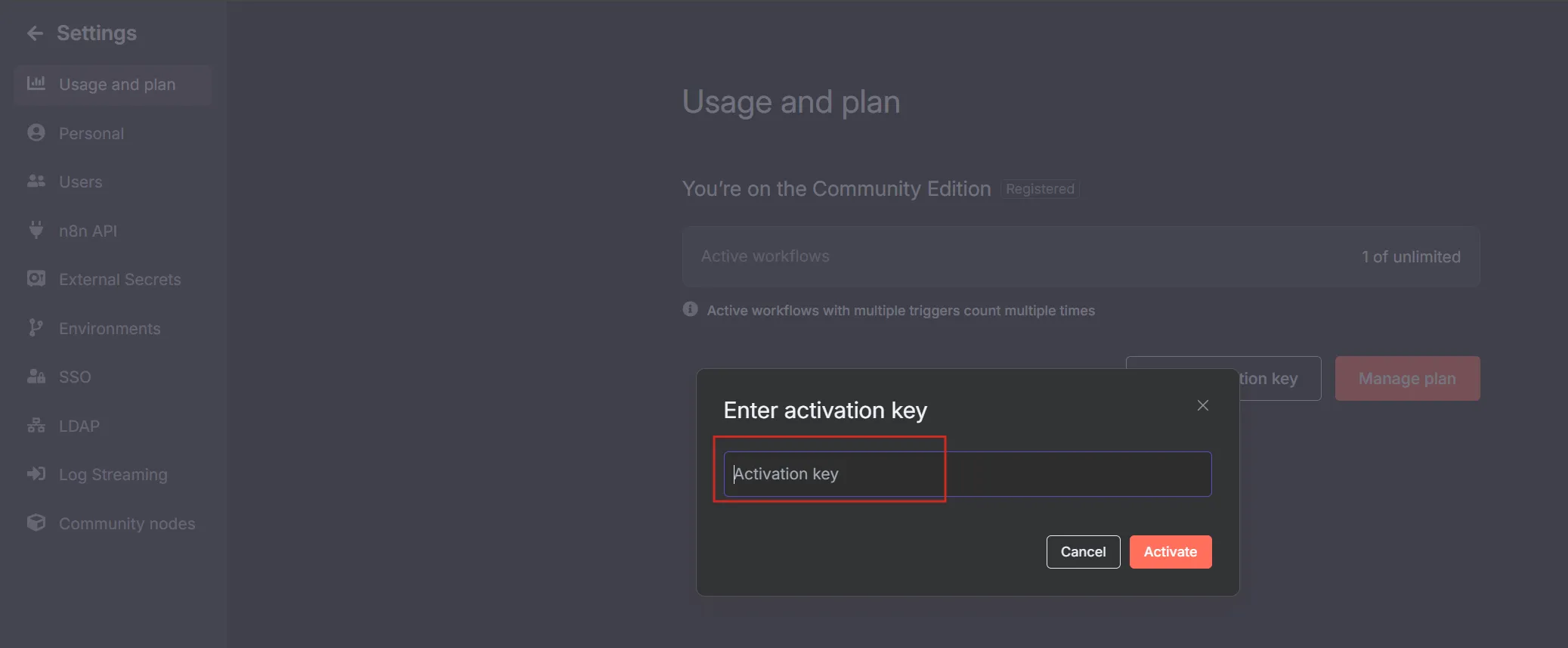Open the Users settings section
Image resolution: width=1568 pixels, height=648 pixels.
[x=80, y=181]
